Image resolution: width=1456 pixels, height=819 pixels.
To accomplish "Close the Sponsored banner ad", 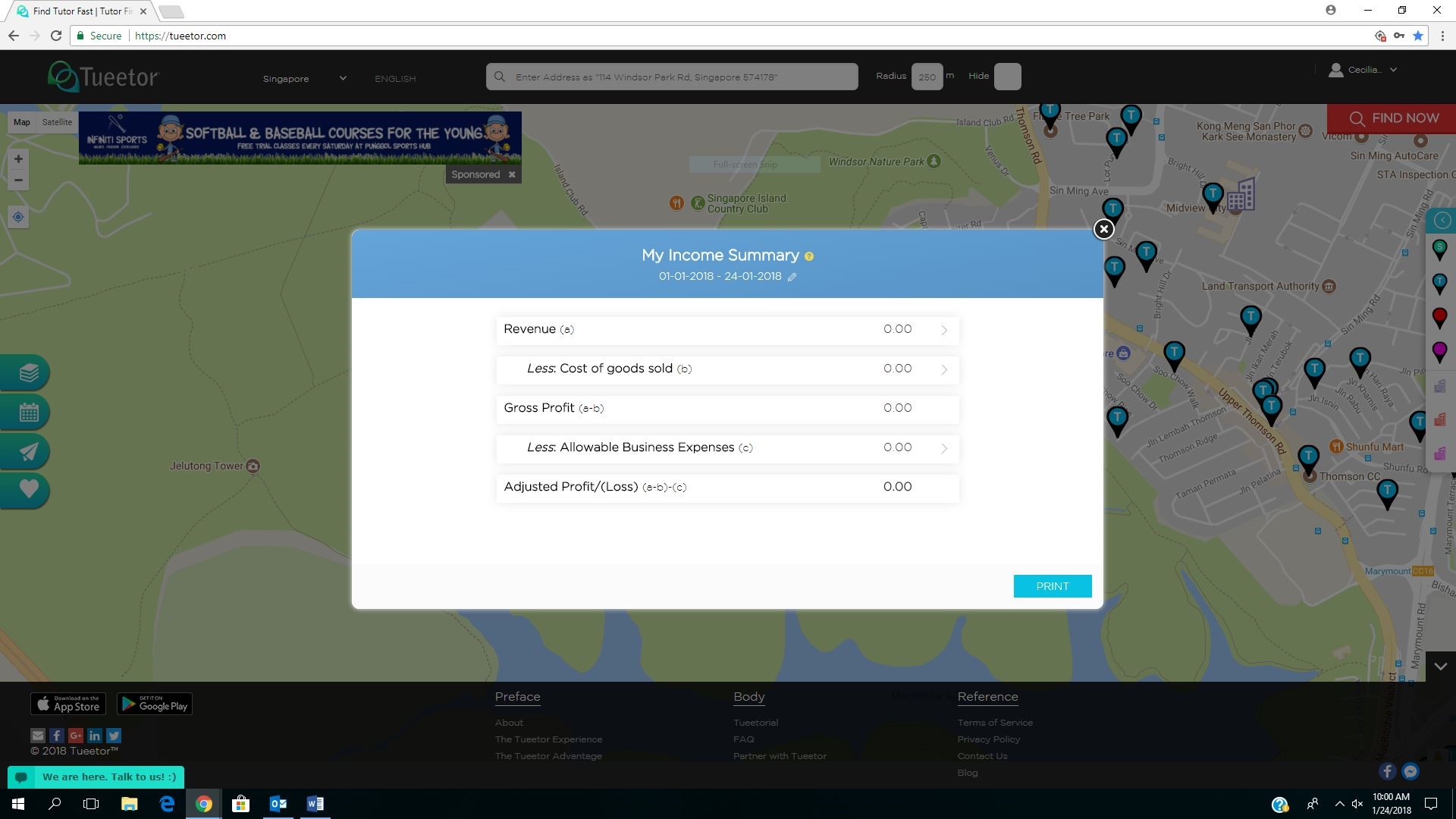I will [x=512, y=174].
